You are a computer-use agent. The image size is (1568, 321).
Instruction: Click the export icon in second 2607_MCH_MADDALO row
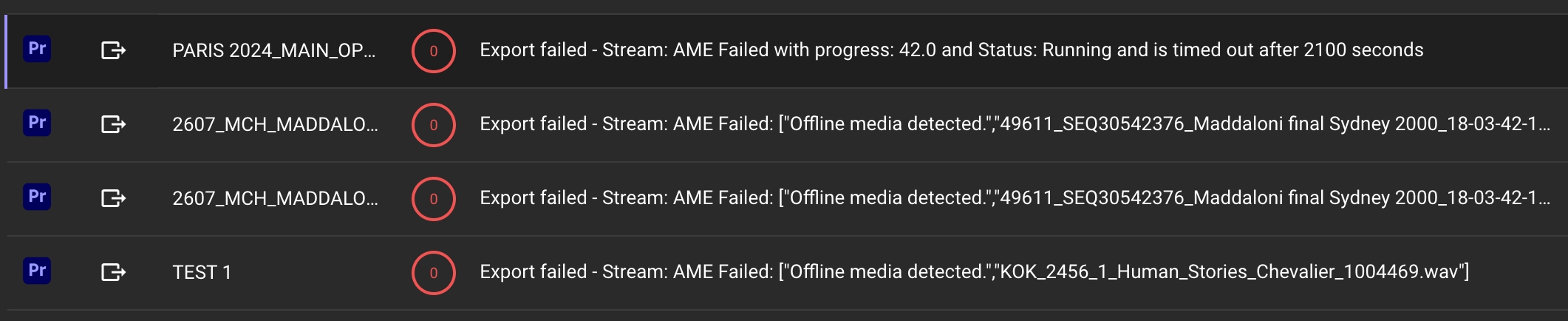113,198
